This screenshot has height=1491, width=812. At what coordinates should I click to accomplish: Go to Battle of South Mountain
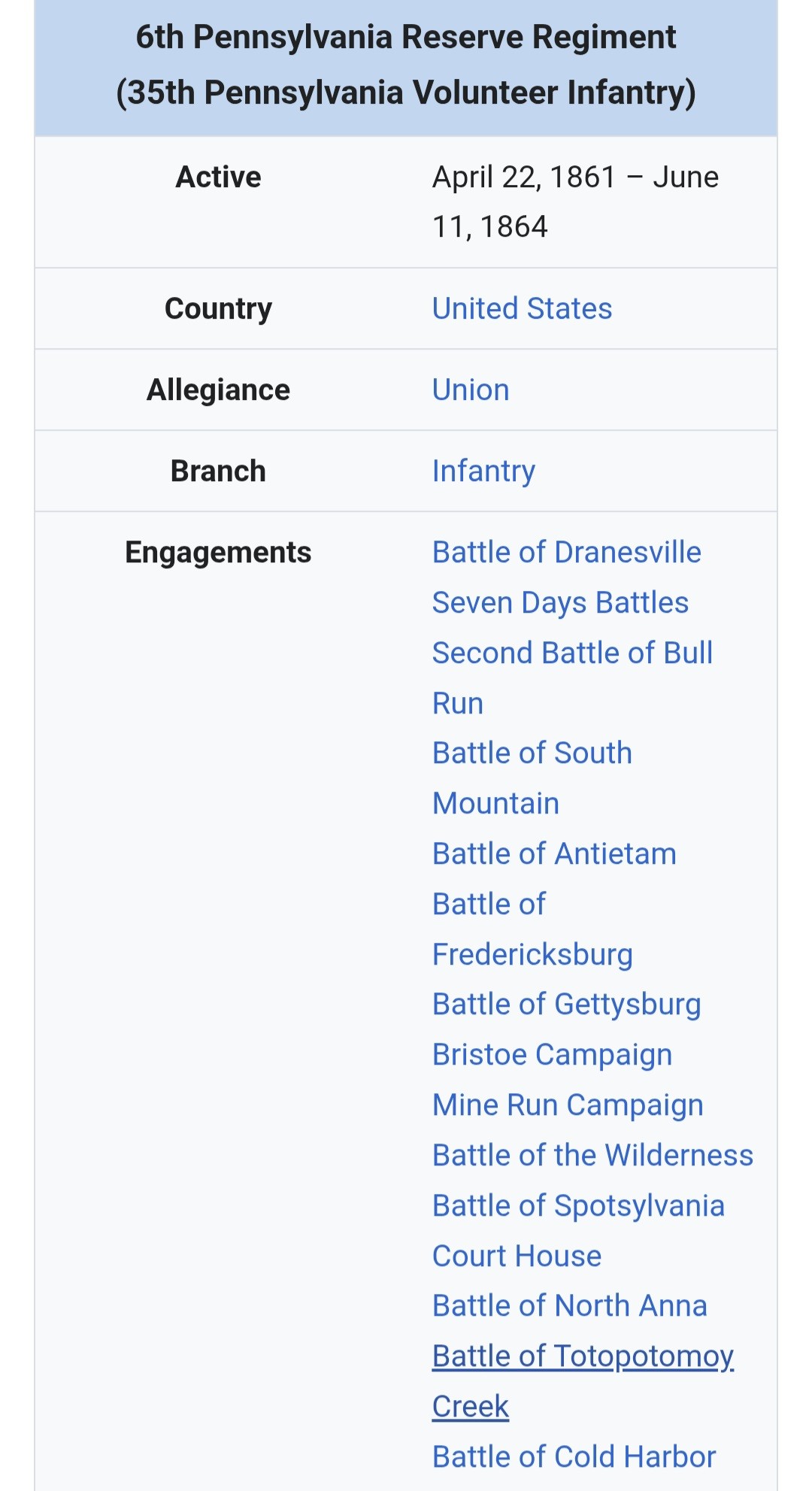532,753
